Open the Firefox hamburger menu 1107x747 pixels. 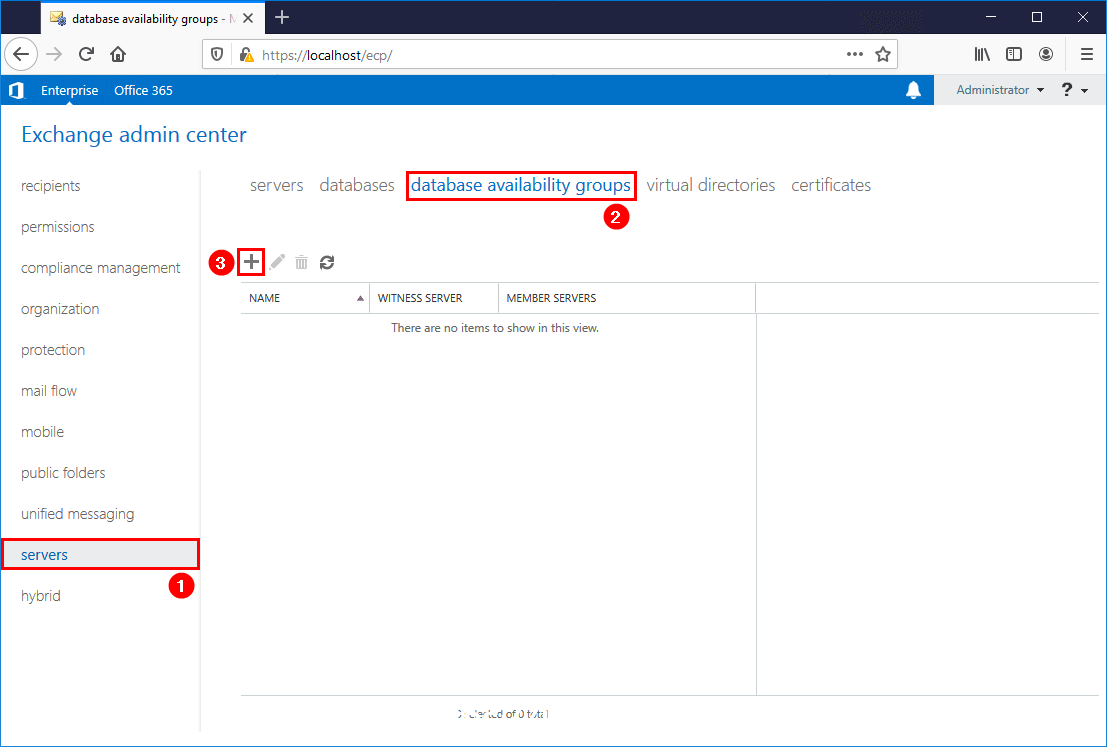click(x=1087, y=54)
